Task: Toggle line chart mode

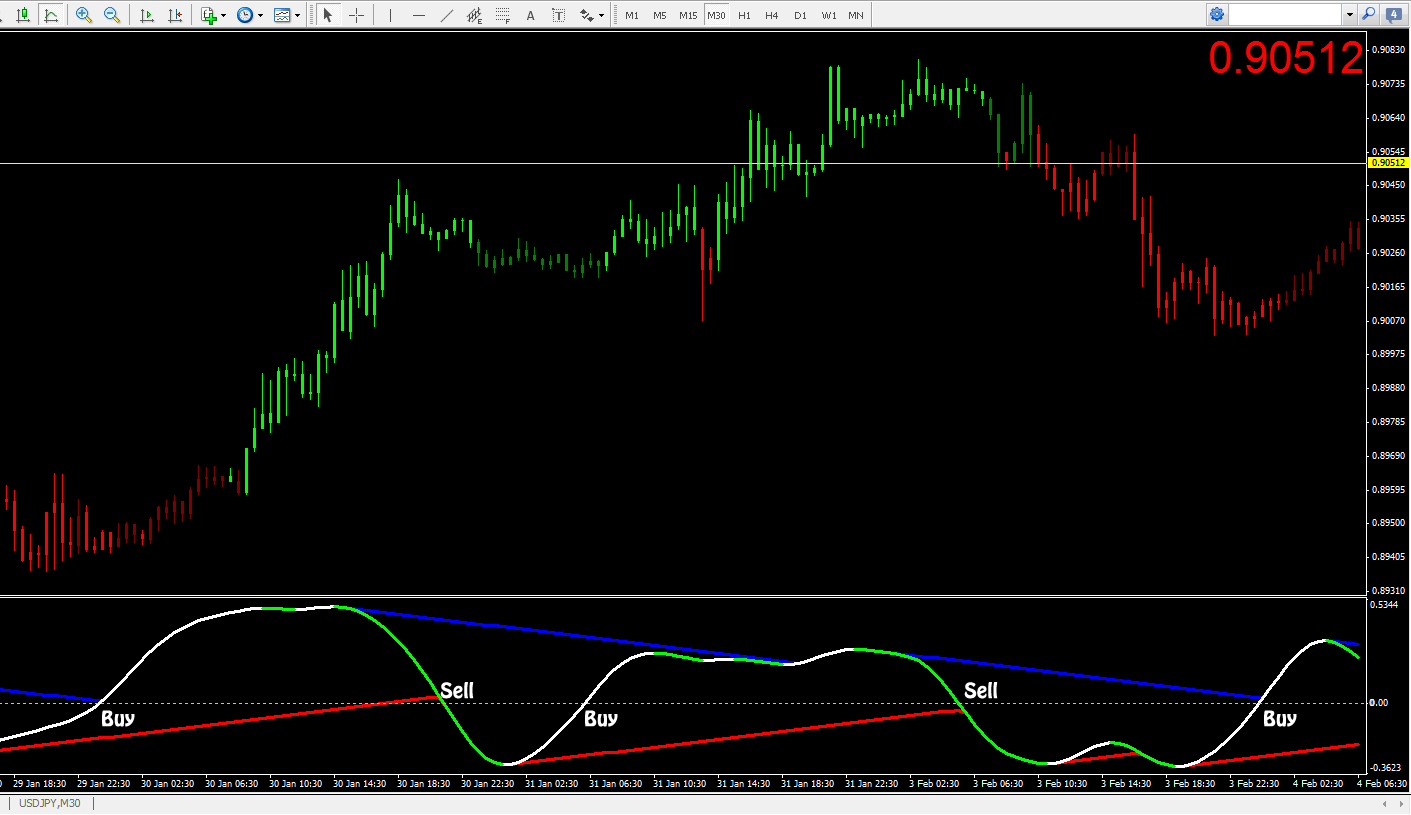Action: [51, 15]
